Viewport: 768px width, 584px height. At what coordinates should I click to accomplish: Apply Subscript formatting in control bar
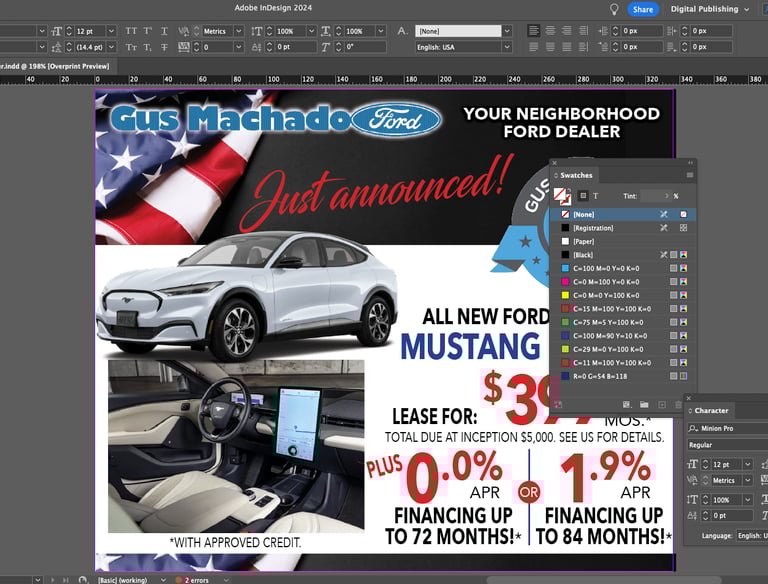147,47
